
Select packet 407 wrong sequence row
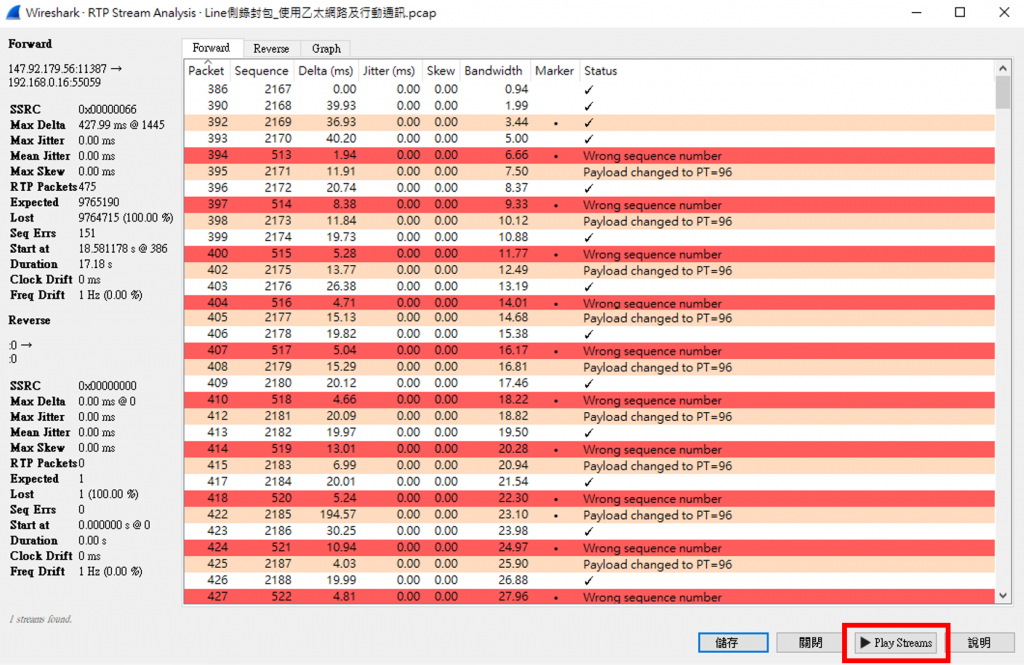coord(589,350)
